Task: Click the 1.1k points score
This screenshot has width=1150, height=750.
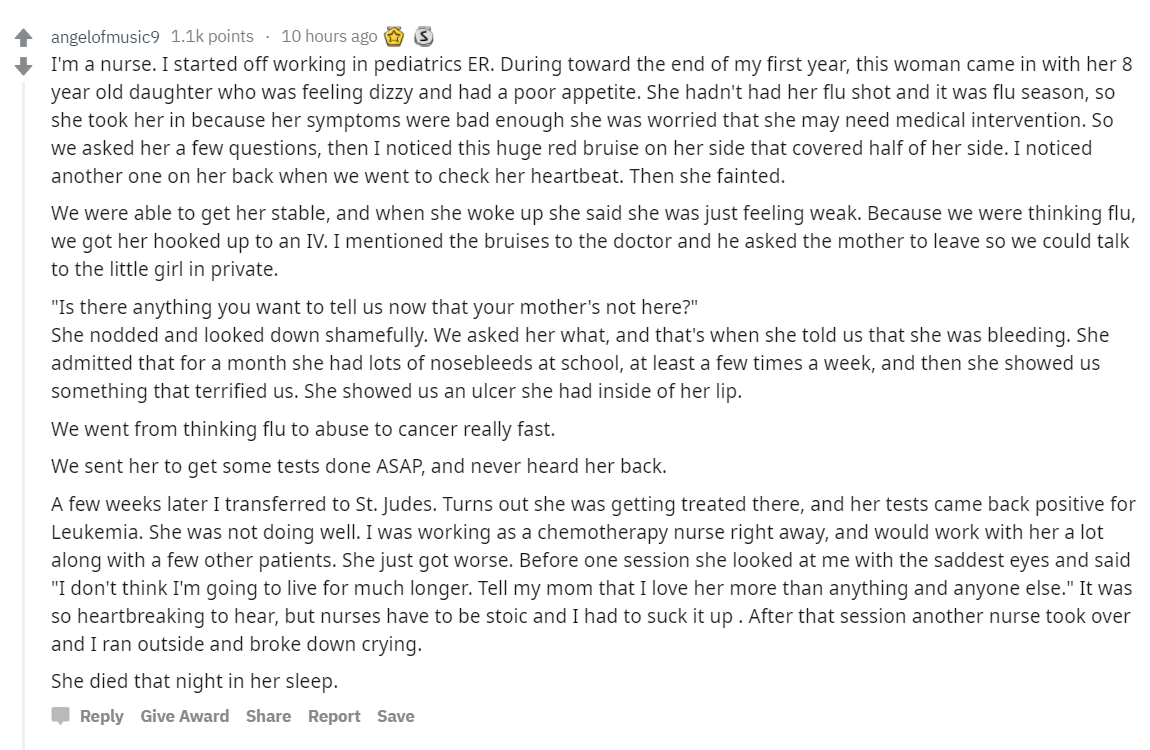Action: [212, 36]
